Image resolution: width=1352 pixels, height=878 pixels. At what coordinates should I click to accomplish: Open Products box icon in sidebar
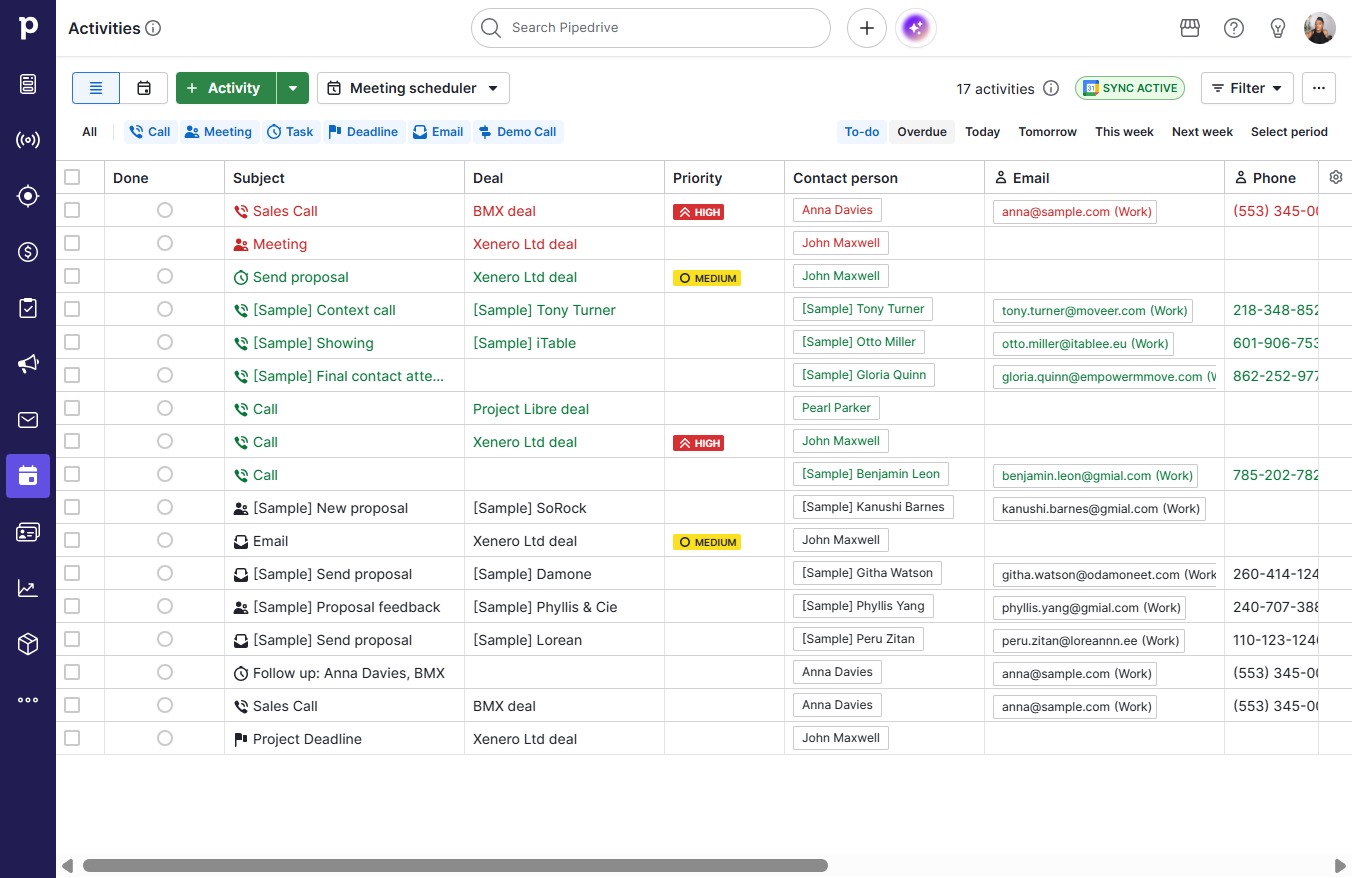28,644
